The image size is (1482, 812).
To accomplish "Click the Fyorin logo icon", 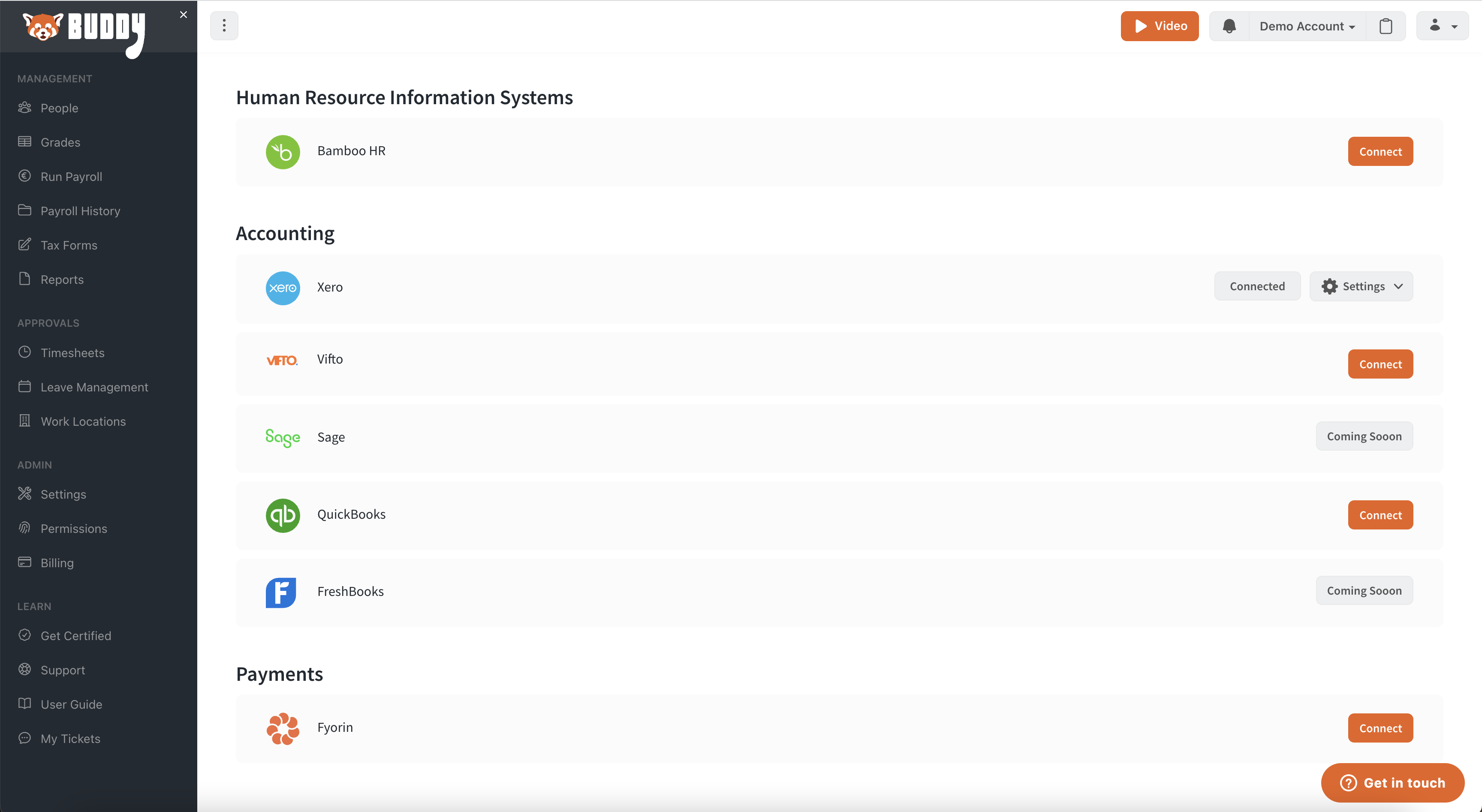I will tap(283, 729).
